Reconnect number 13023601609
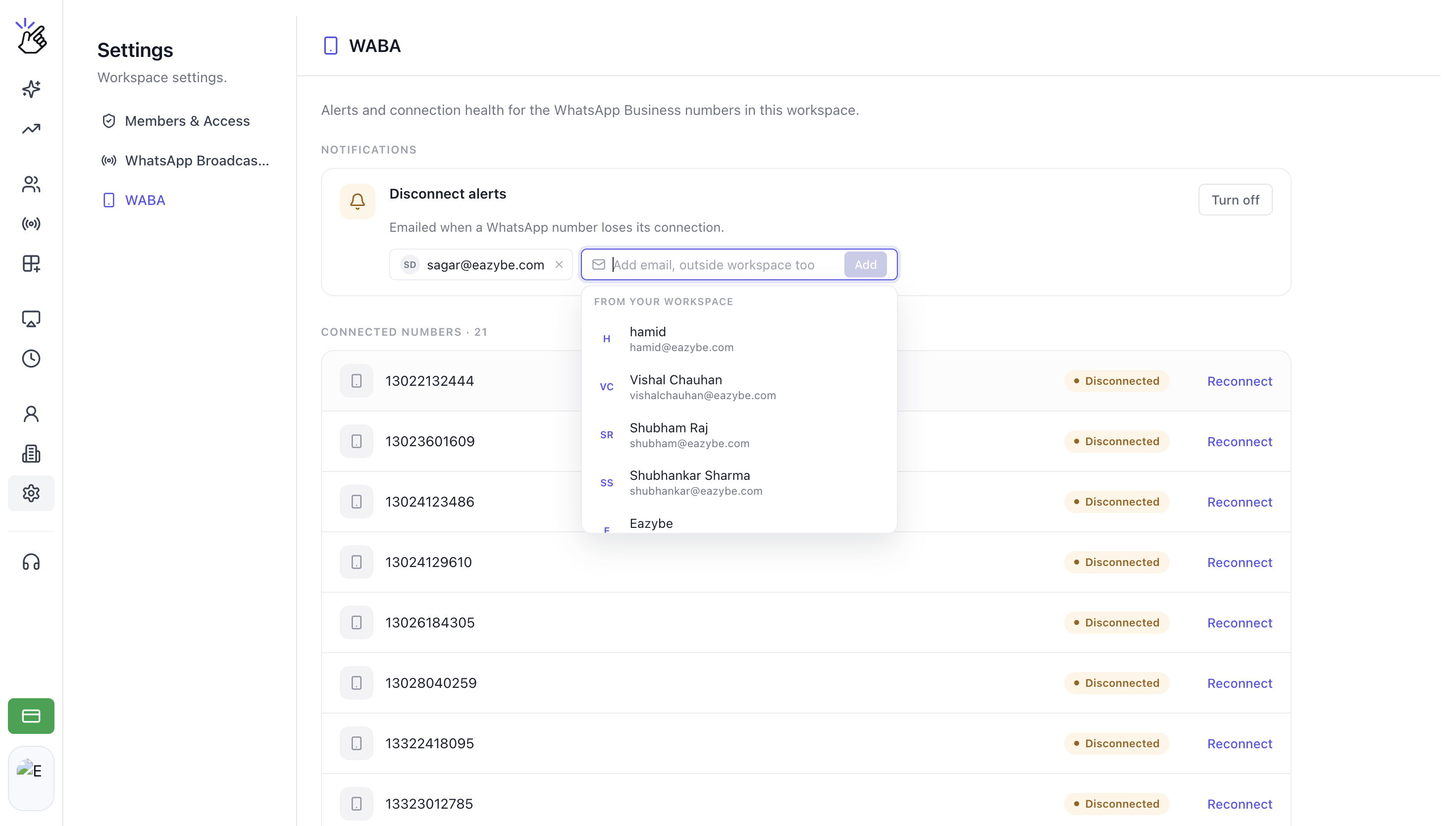Image resolution: width=1456 pixels, height=826 pixels. (1239, 441)
